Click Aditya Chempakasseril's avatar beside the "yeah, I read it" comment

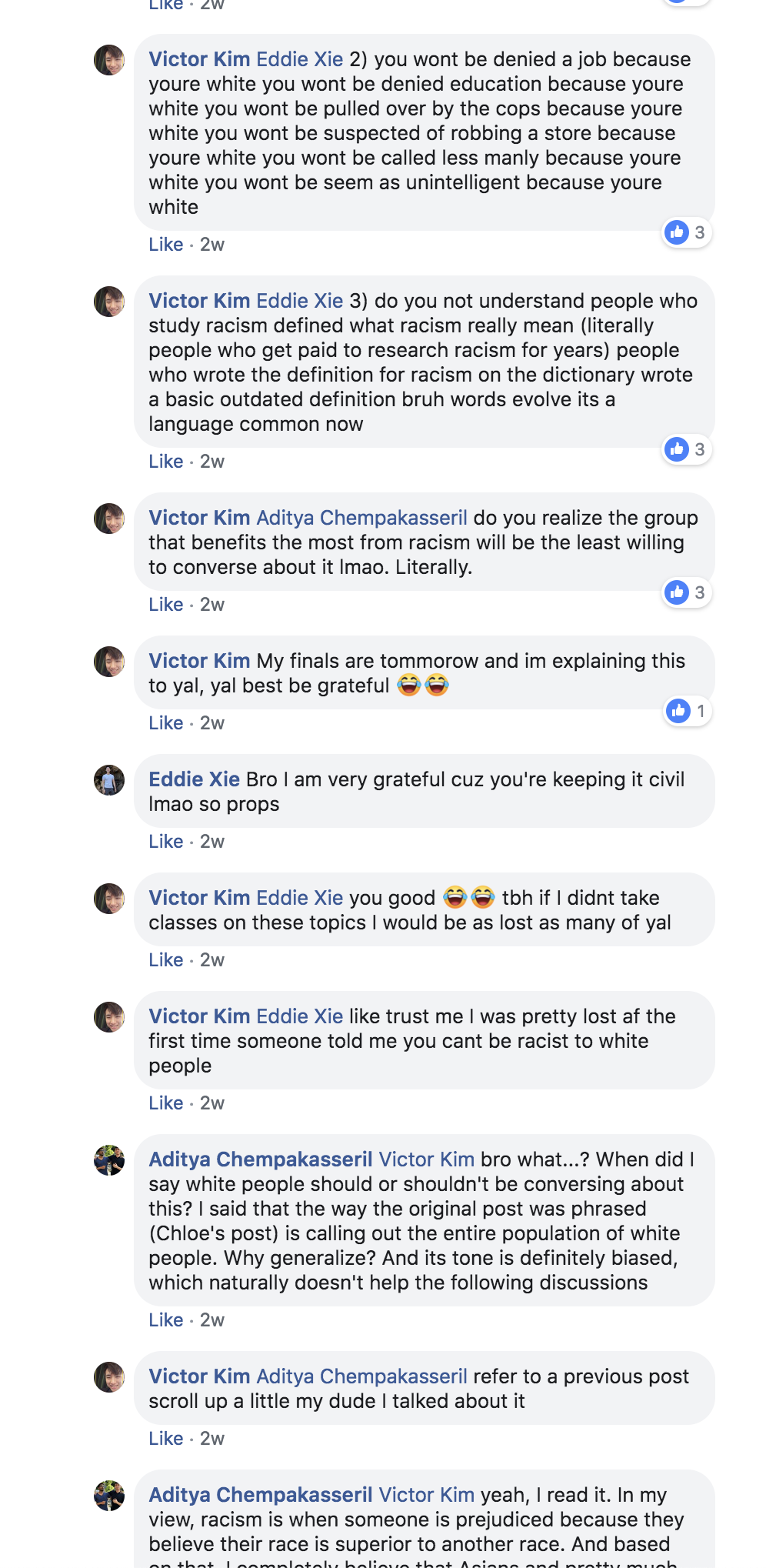coord(109,1496)
